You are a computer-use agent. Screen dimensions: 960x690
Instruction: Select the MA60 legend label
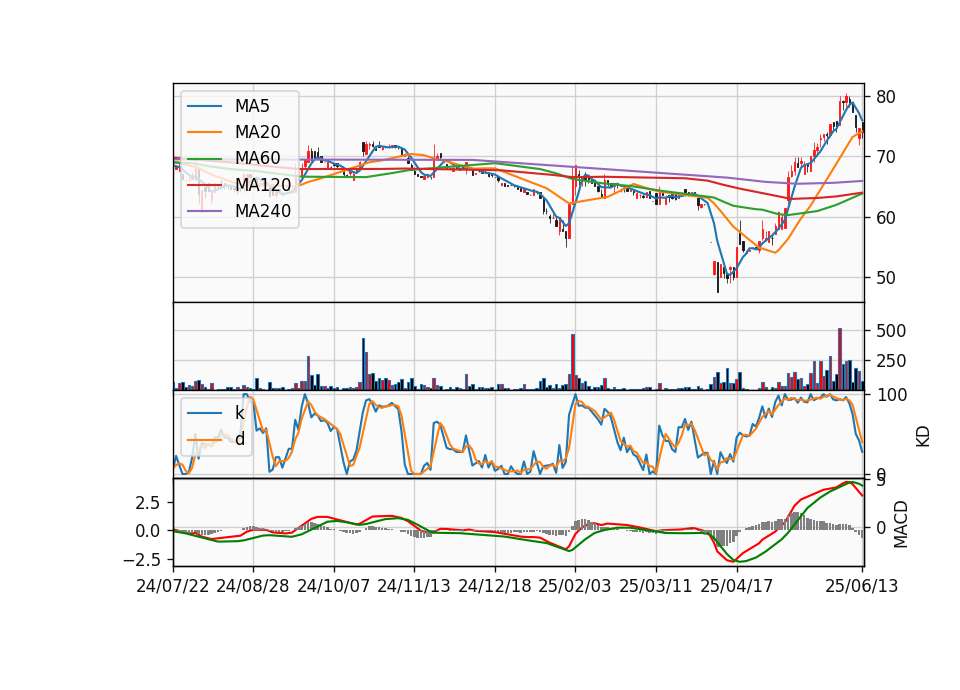coord(257,158)
